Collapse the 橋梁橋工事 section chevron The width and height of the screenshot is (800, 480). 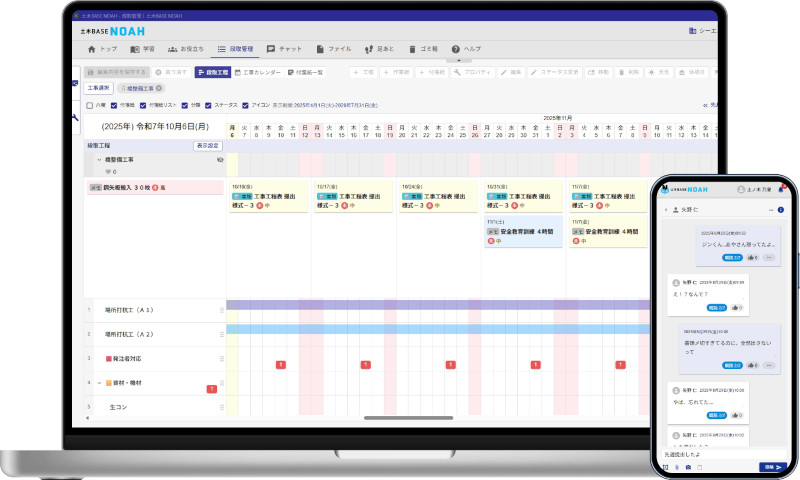tap(99, 159)
